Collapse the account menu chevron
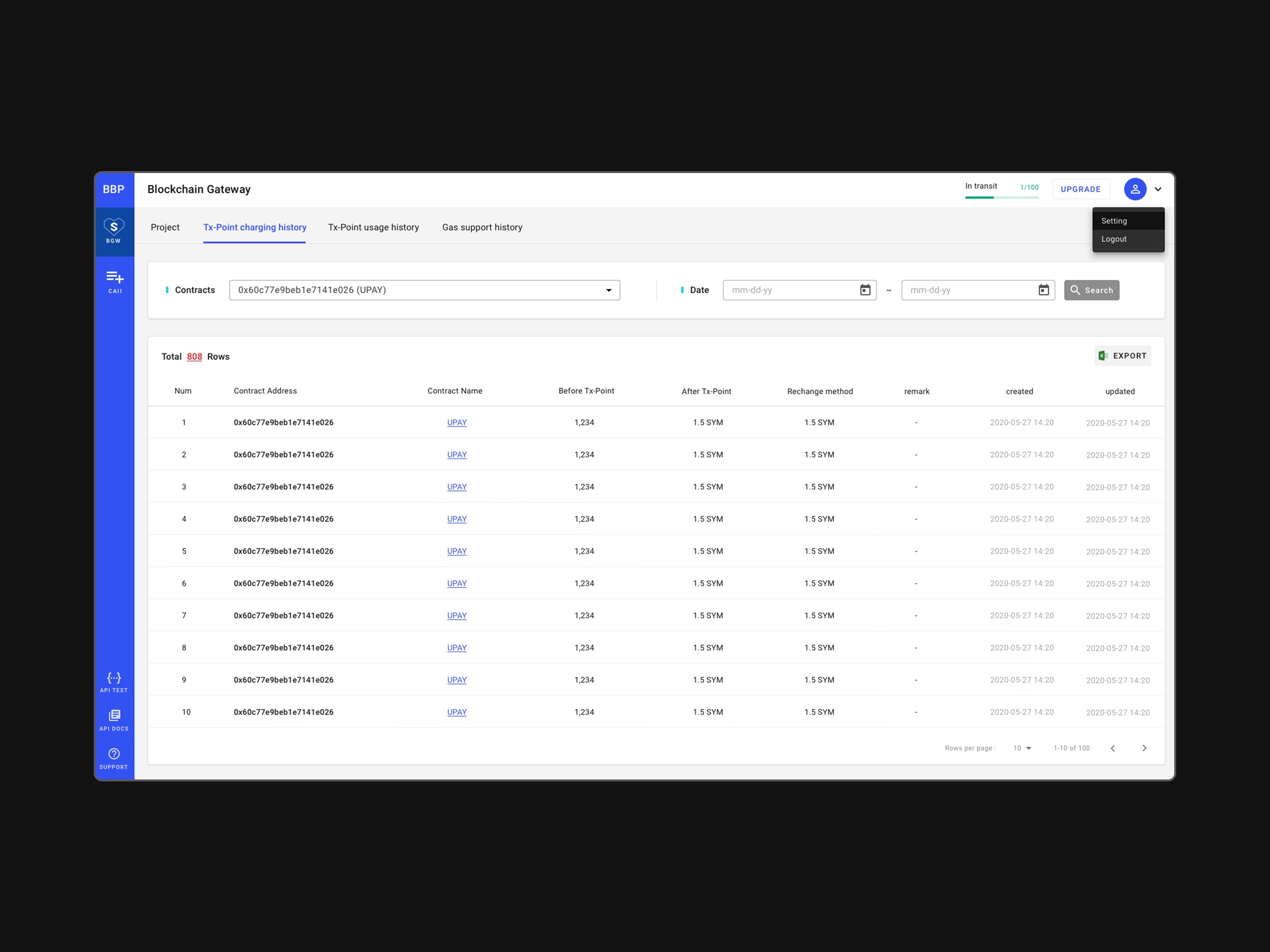The image size is (1270, 952). (1158, 189)
